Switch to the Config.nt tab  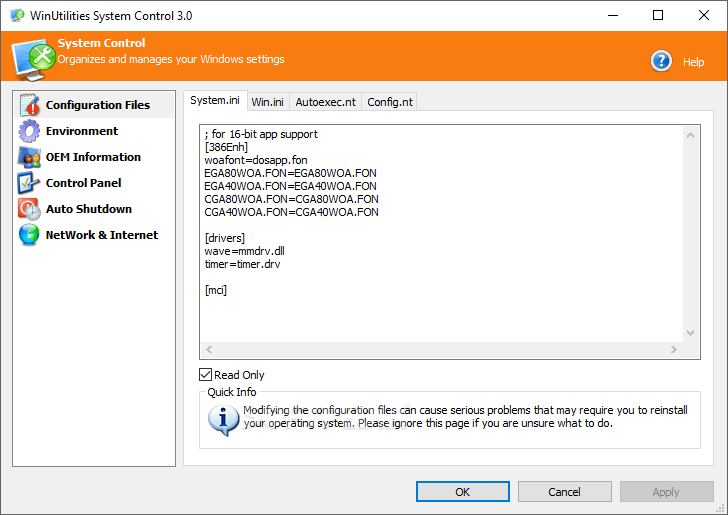390,102
